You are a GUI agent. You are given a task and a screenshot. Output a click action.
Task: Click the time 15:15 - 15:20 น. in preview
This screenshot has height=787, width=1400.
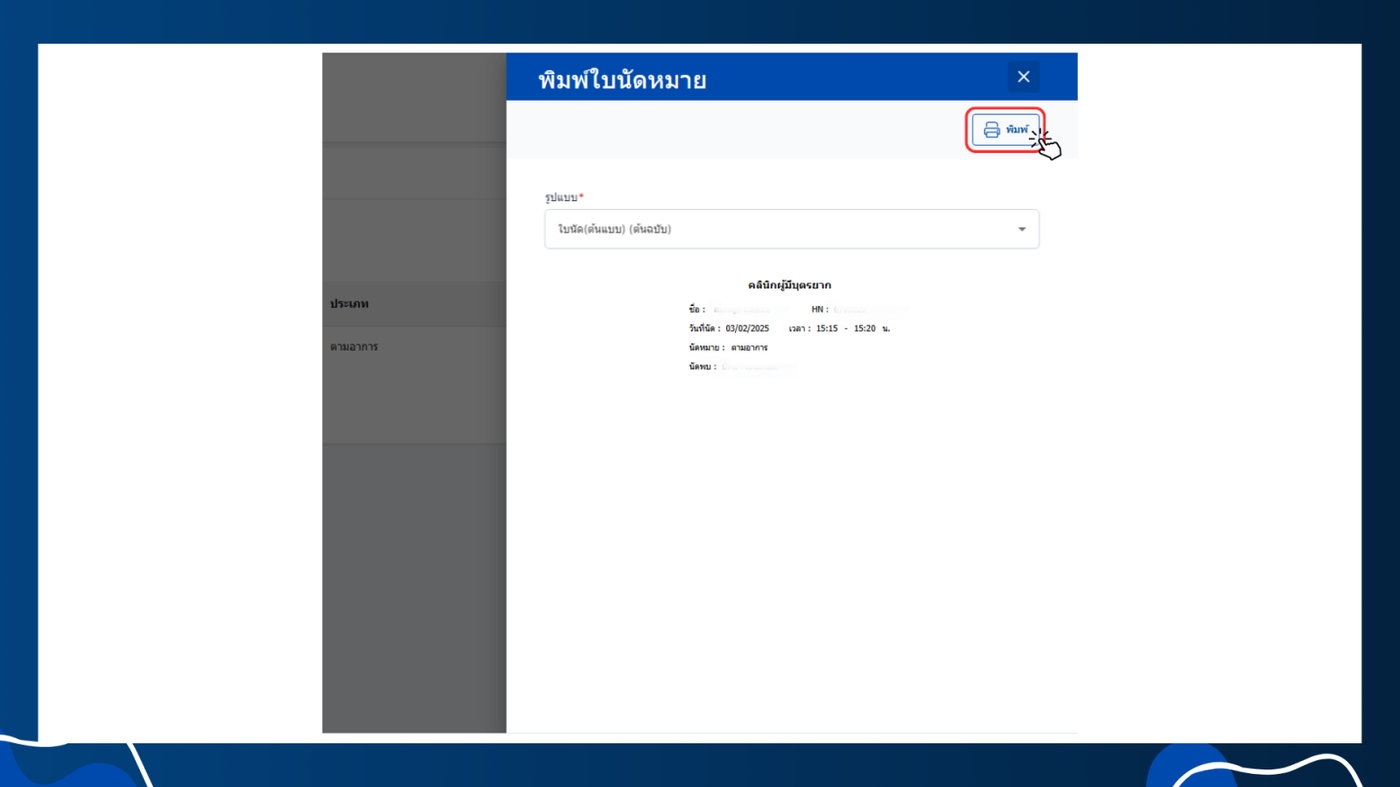pyautogui.click(x=852, y=328)
